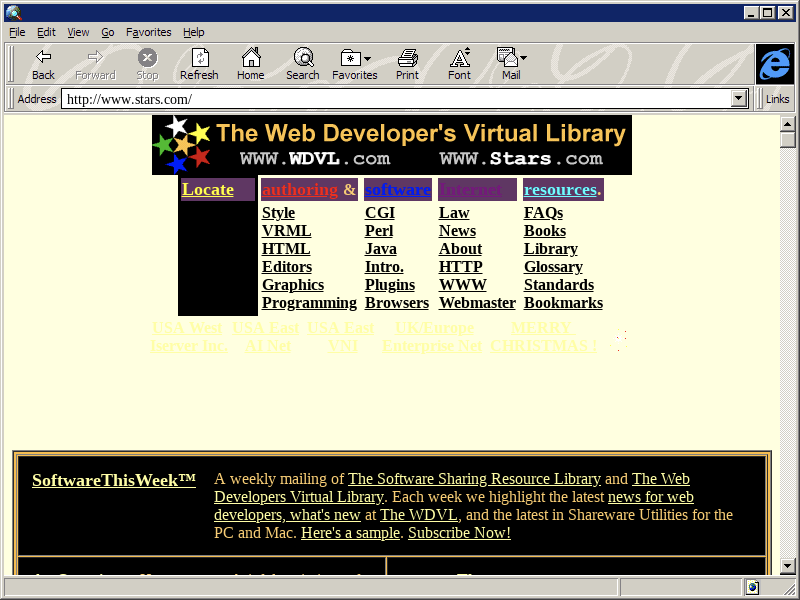Viewport: 800px width, 600px height.
Task: Click the Internet Explorer logo icon
Action: point(774,64)
